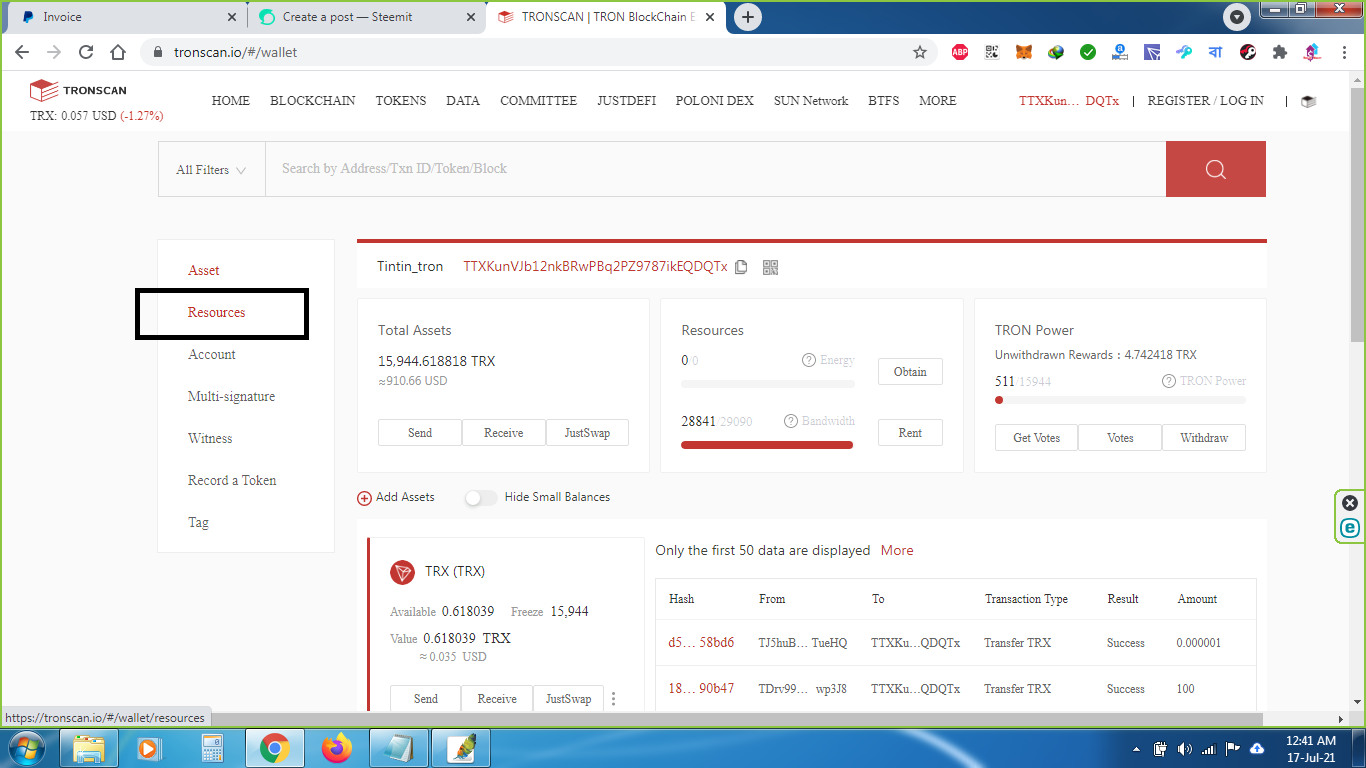Open the Chrome profile dropdown arrow
The height and width of the screenshot is (768, 1366).
(1237, 17)
